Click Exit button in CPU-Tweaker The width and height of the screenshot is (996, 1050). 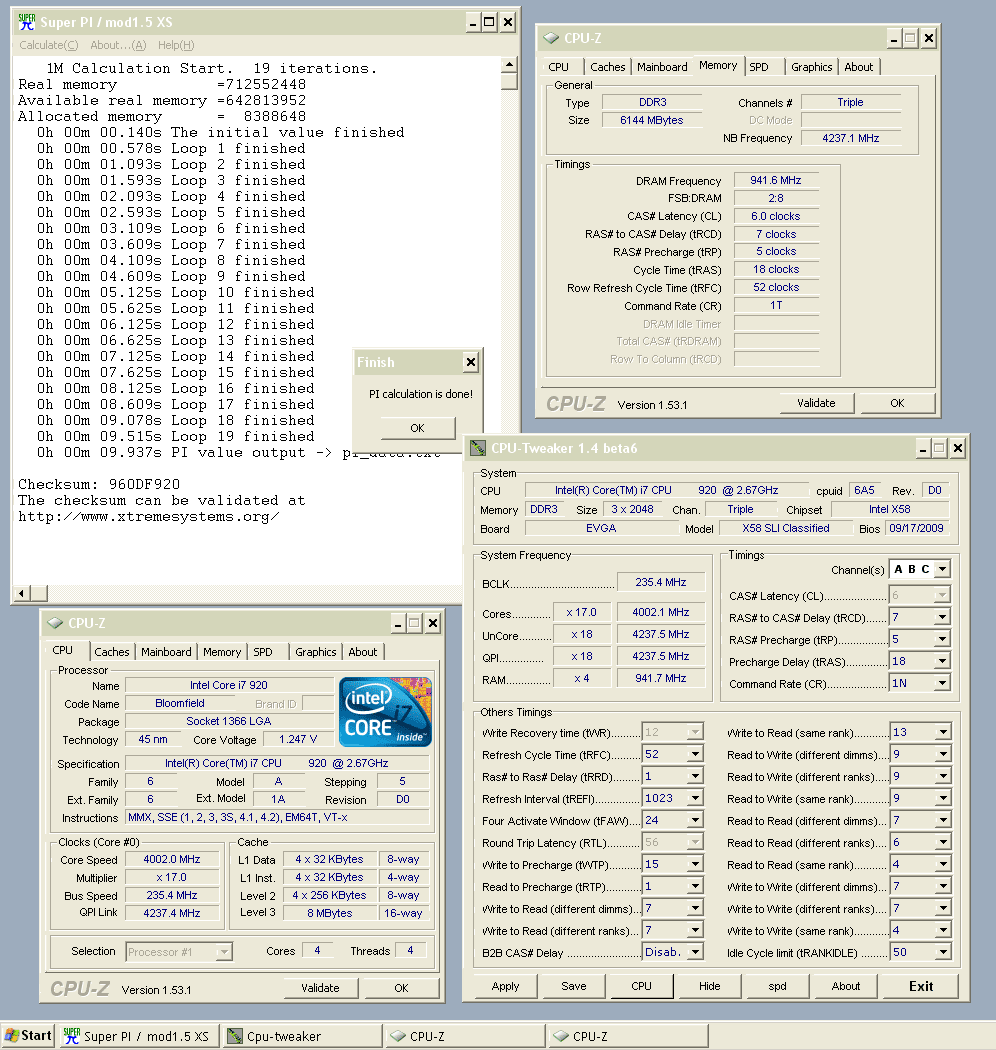920,986
